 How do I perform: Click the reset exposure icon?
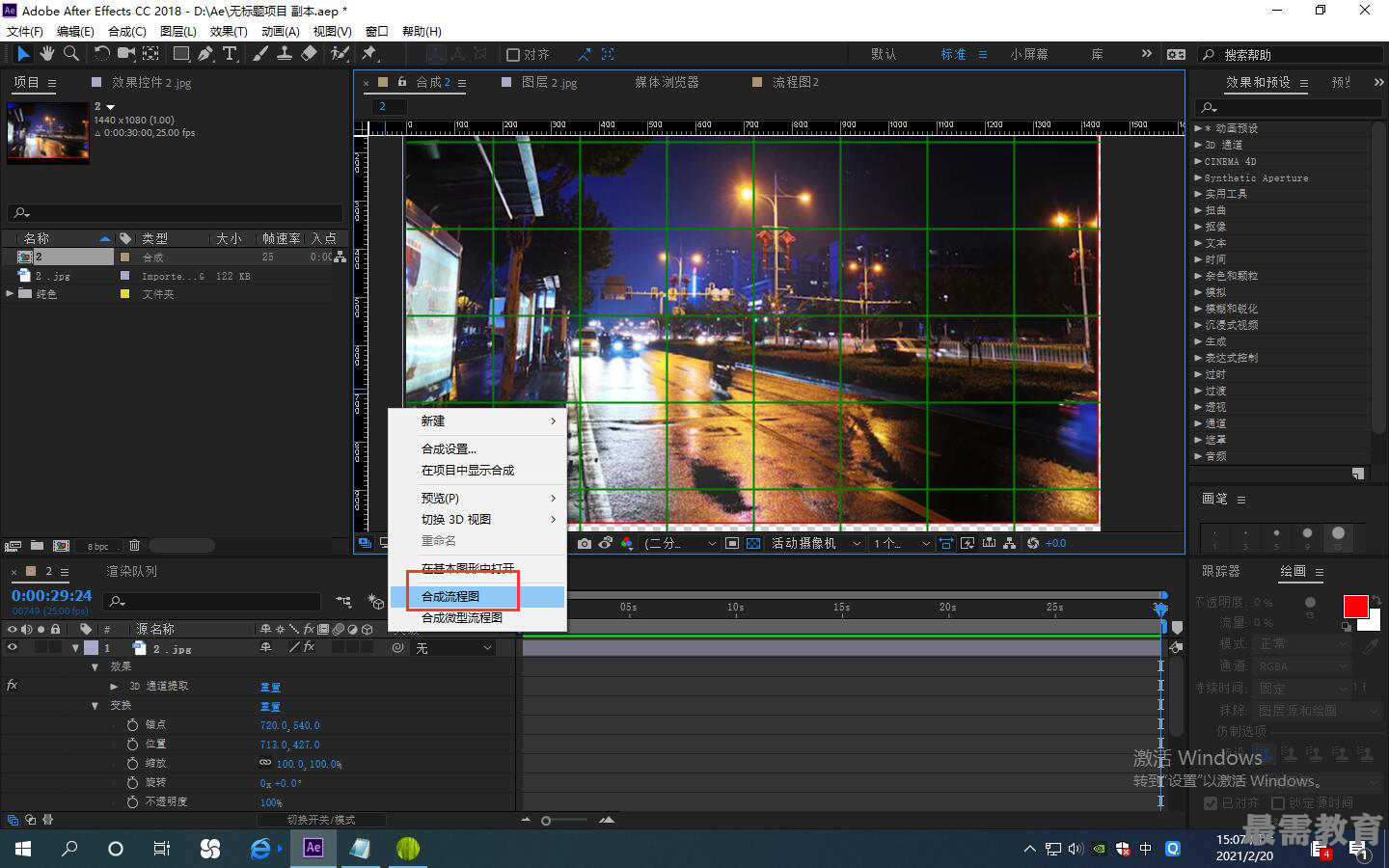(x=1033, y=544)
